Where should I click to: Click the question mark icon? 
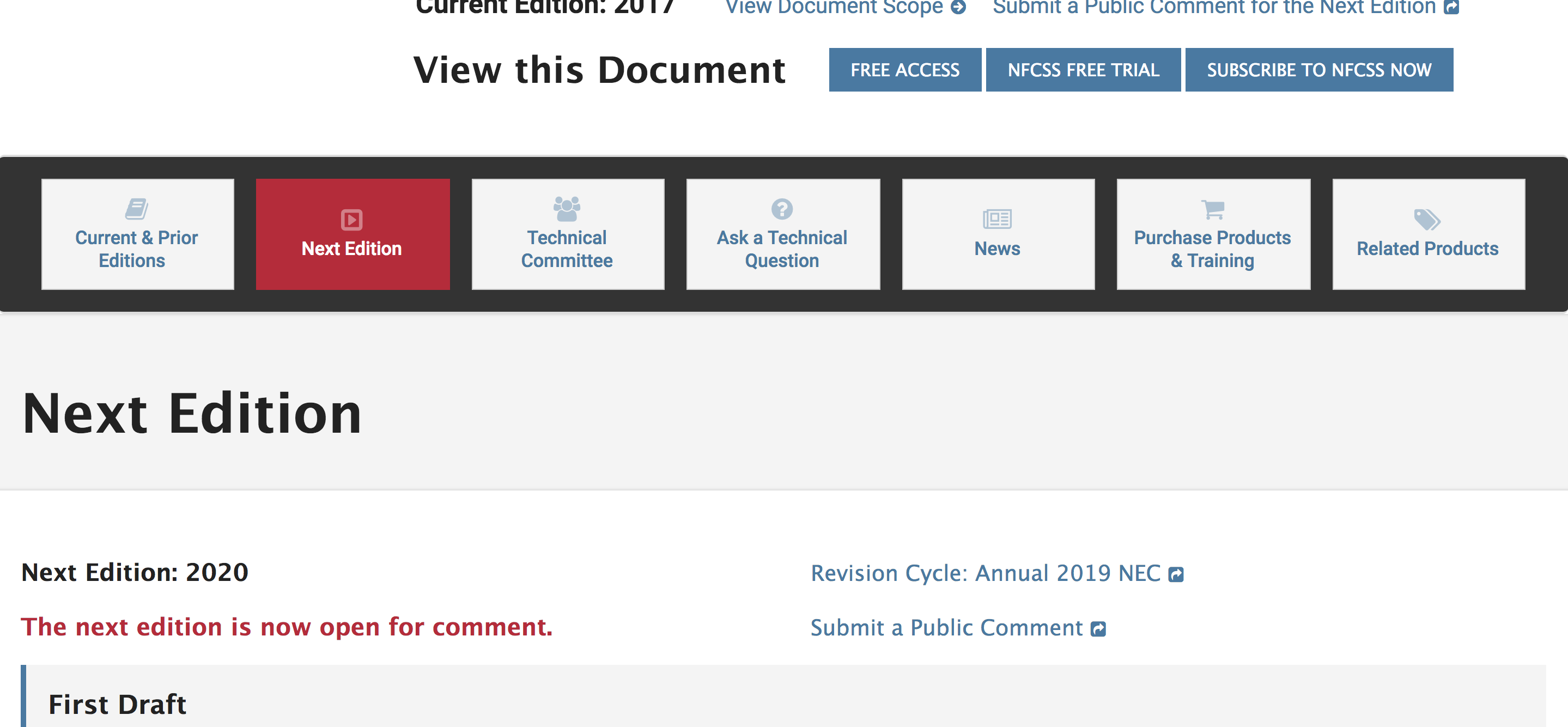[x=782, y=209]
